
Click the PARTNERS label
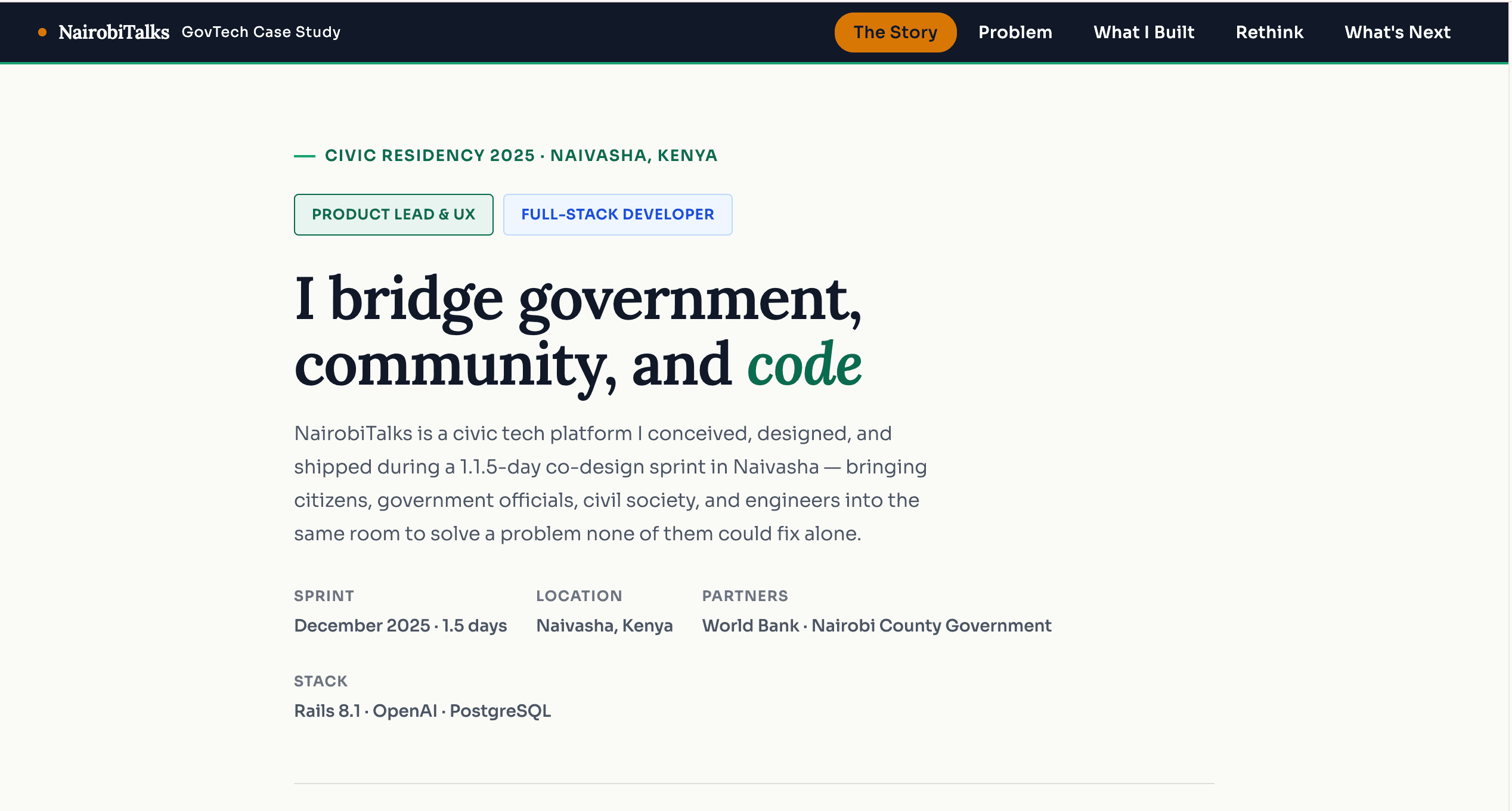[745, 596]
